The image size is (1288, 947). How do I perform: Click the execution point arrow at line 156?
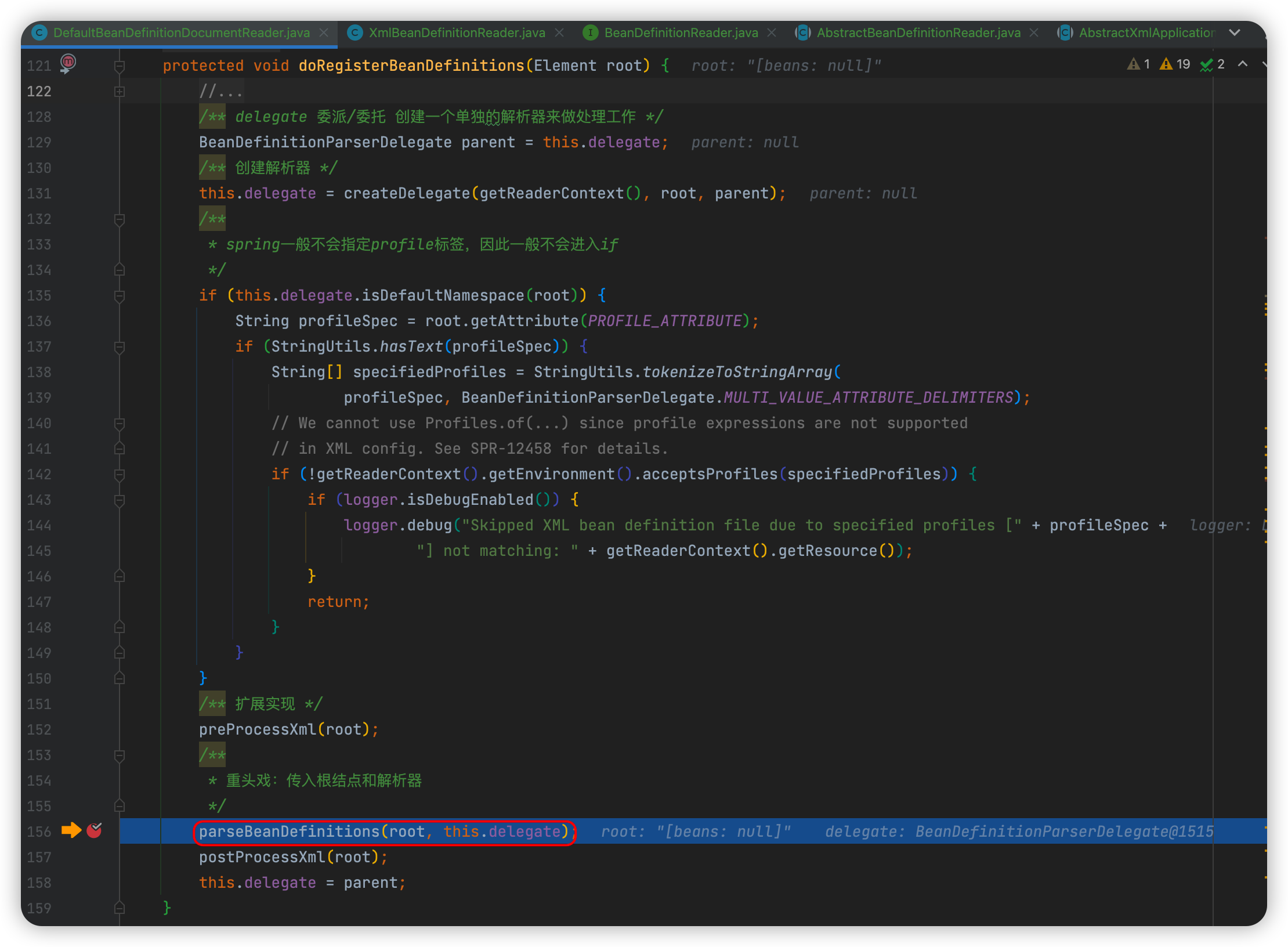click(x=71, y=830)
